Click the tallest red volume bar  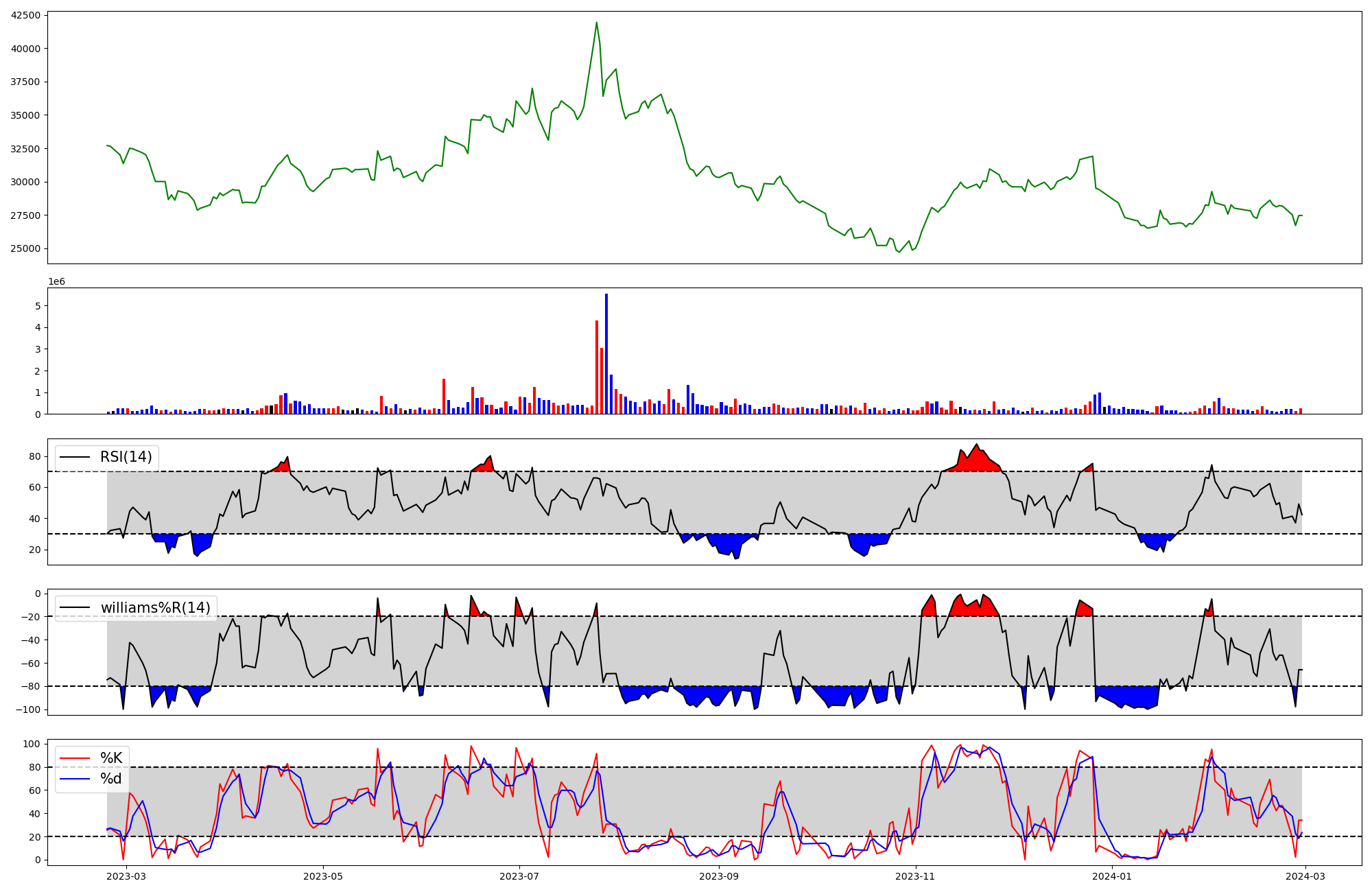pos(597,367)
